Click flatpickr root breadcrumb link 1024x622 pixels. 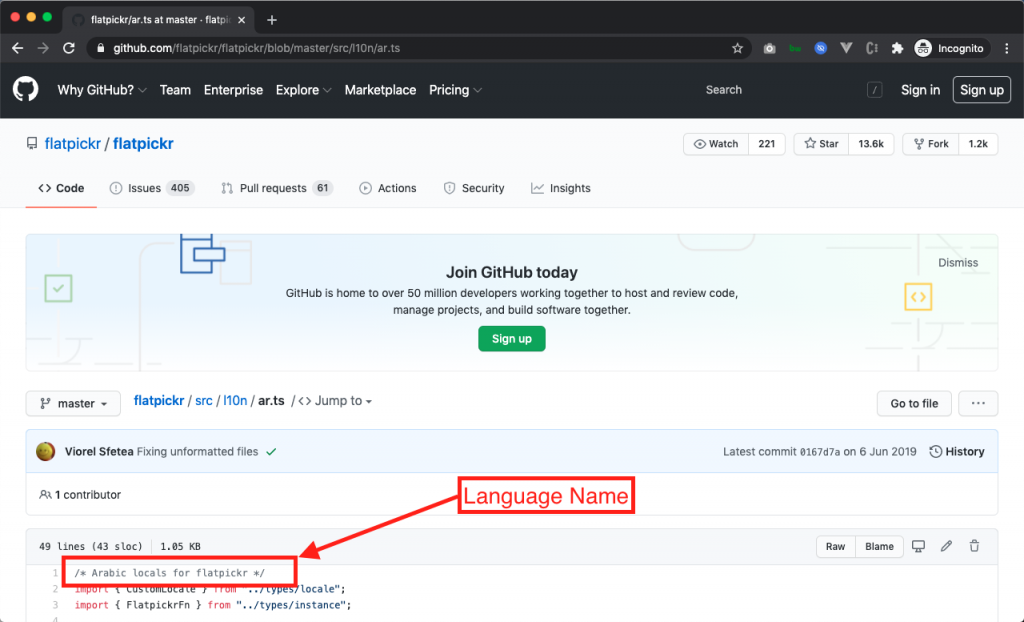(159, 401)
